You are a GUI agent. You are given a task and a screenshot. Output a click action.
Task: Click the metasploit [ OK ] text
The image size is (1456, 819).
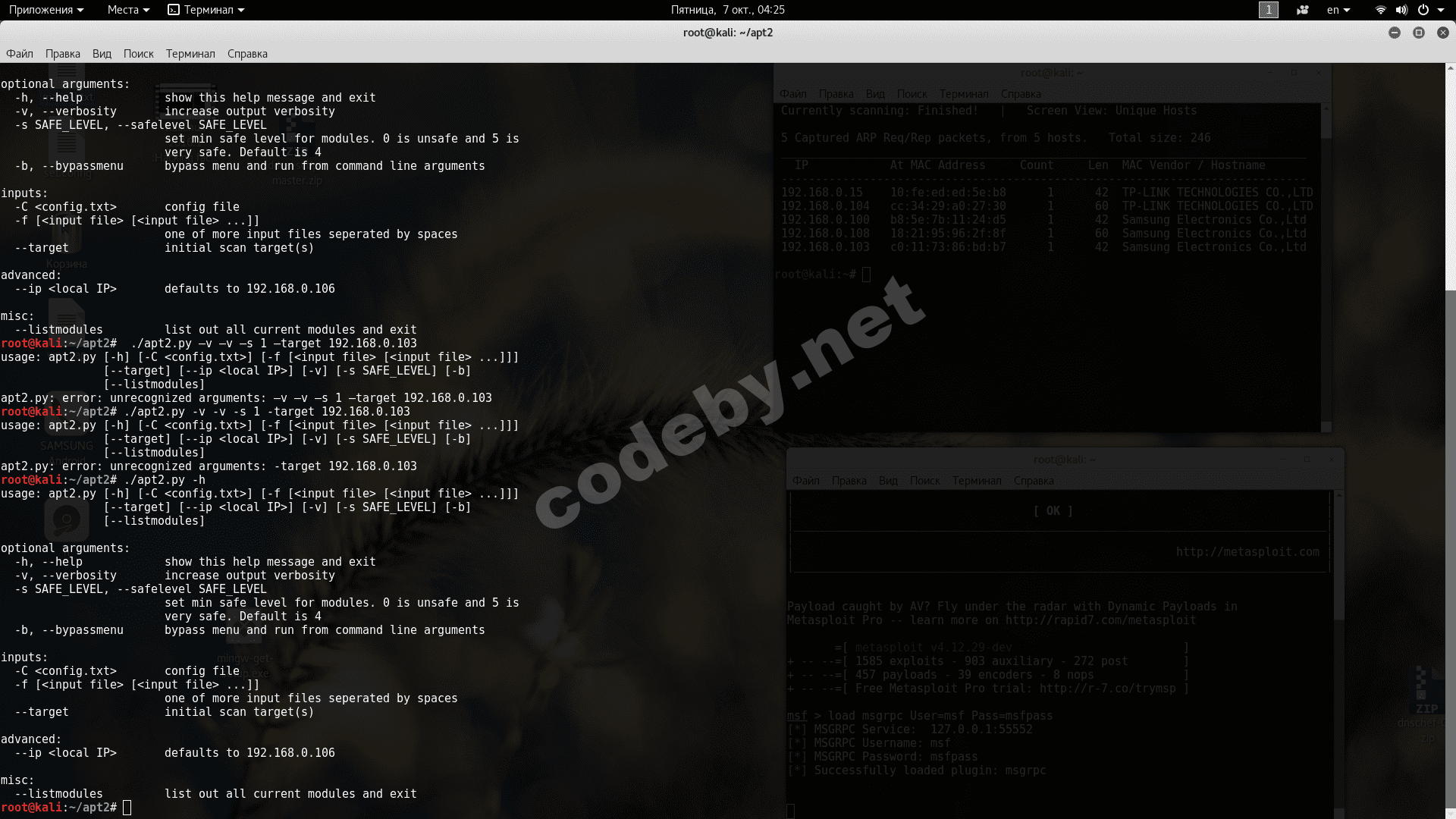point(1053,511)
